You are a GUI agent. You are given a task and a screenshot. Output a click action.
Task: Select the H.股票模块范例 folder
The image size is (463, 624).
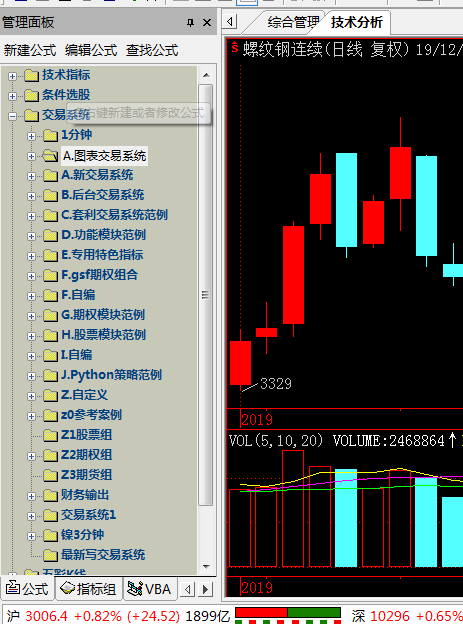click(x=104, y=335)
